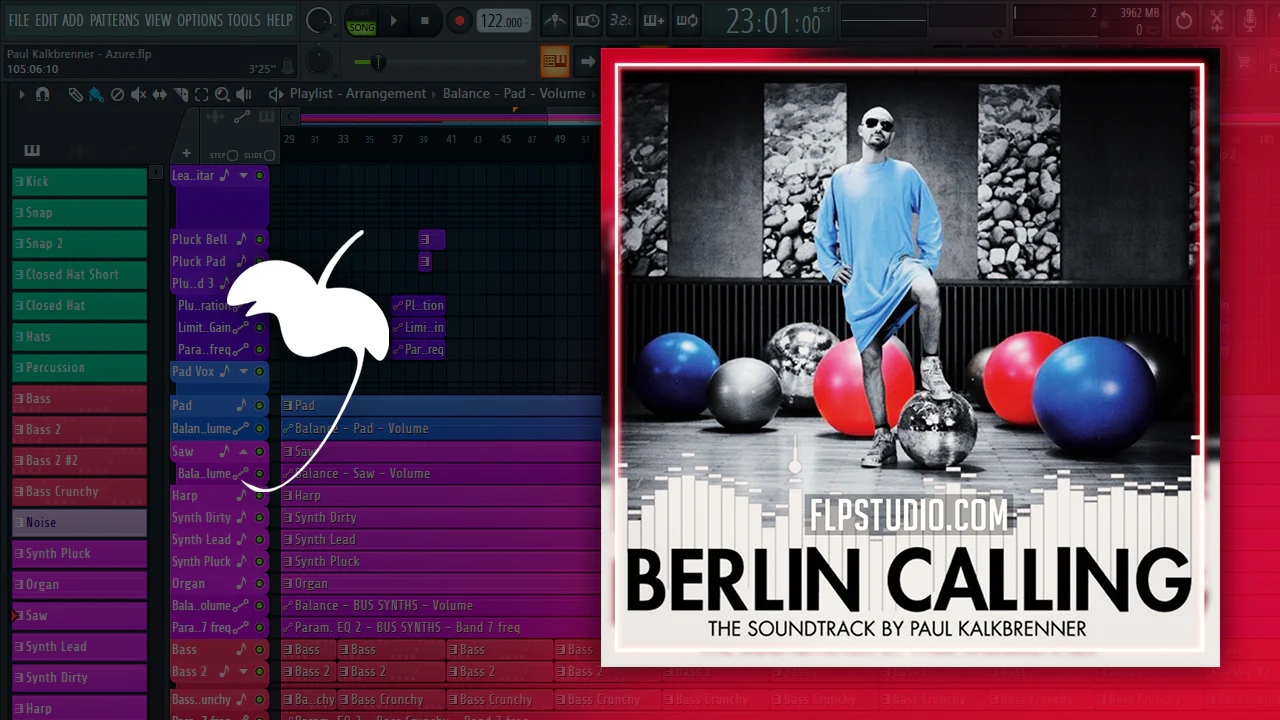
Task: Open the FILE menu
Action: (19, 20)
